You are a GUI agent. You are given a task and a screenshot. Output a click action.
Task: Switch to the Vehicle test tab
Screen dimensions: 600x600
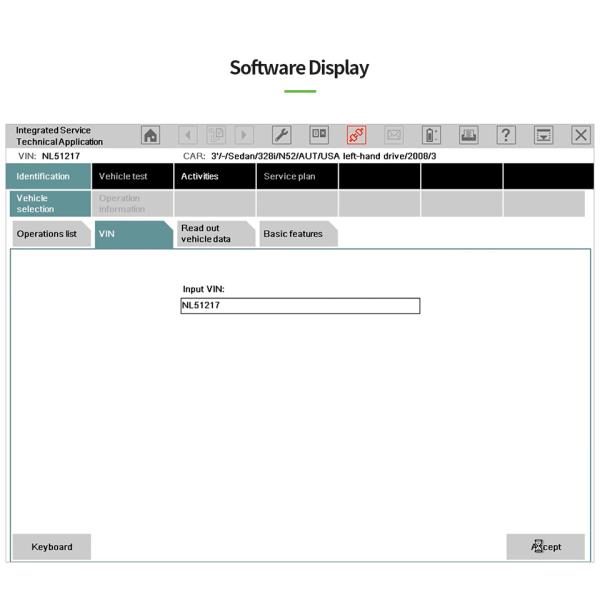tap(132, 176)
